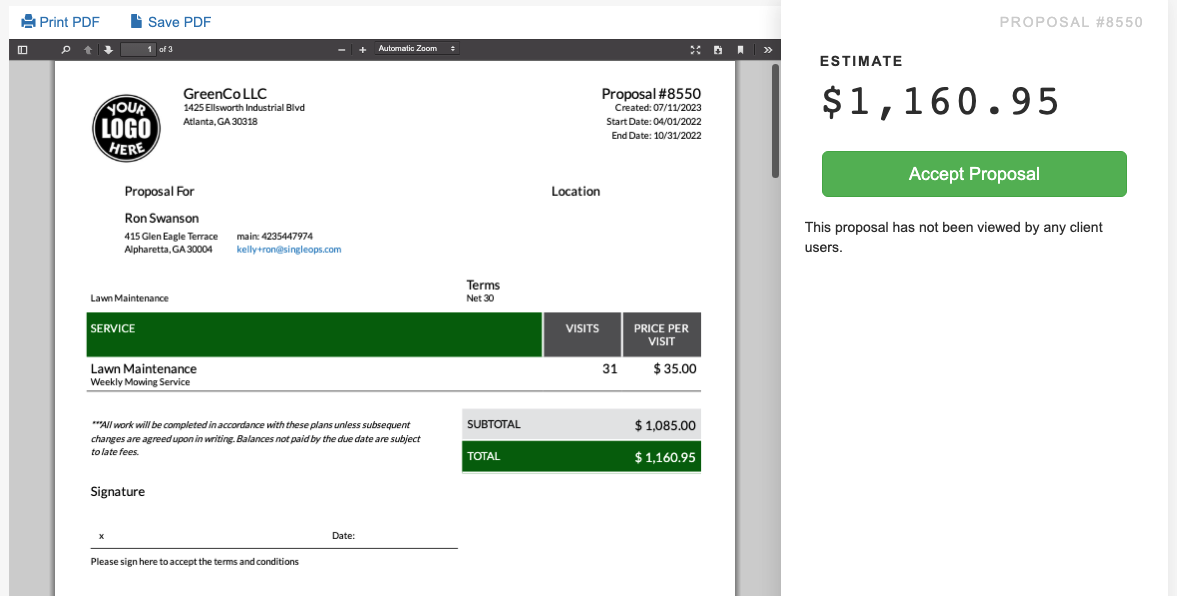Click the Print PDF link

61,22
